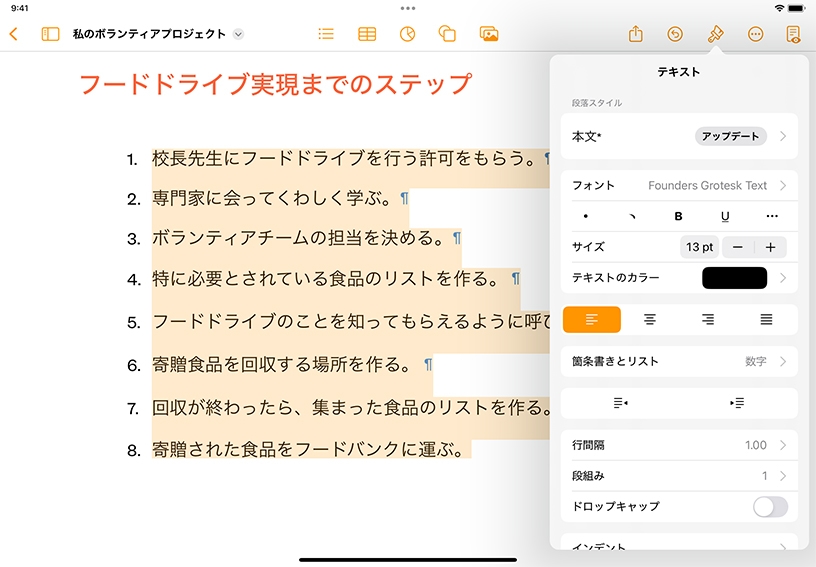Tap the アップデート button
Screen dimensions: 816x567
click(730, 136)
